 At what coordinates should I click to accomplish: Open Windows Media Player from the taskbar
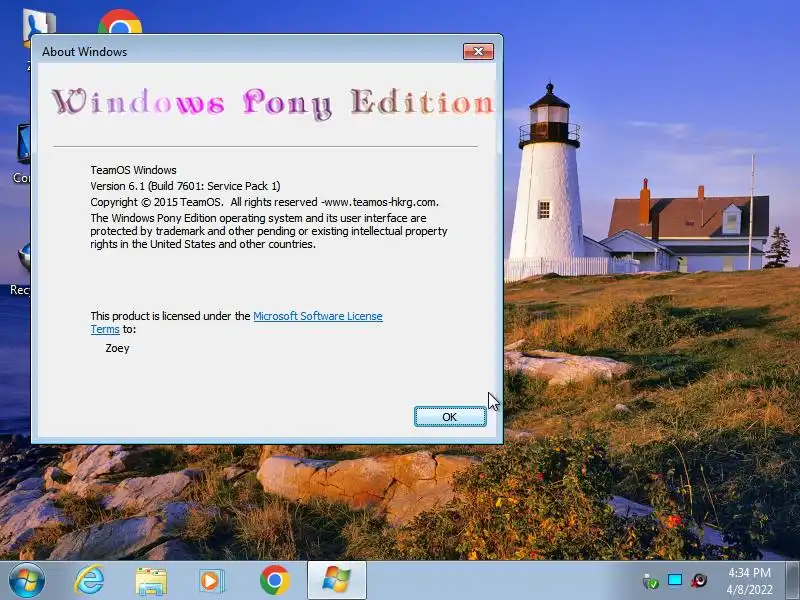tap(212, 581)
